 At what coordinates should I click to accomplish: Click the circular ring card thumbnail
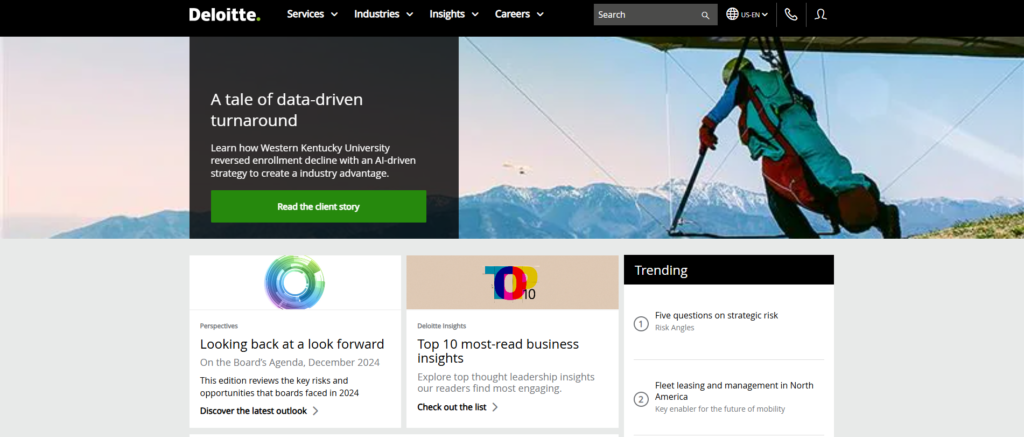click(x=295, y=282)
